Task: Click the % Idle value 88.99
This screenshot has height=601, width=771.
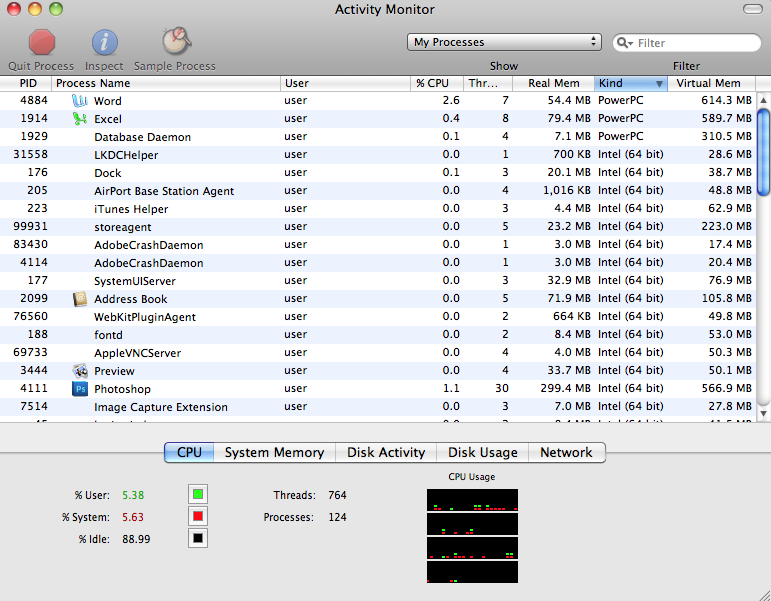Action: [x=136, y=540]
